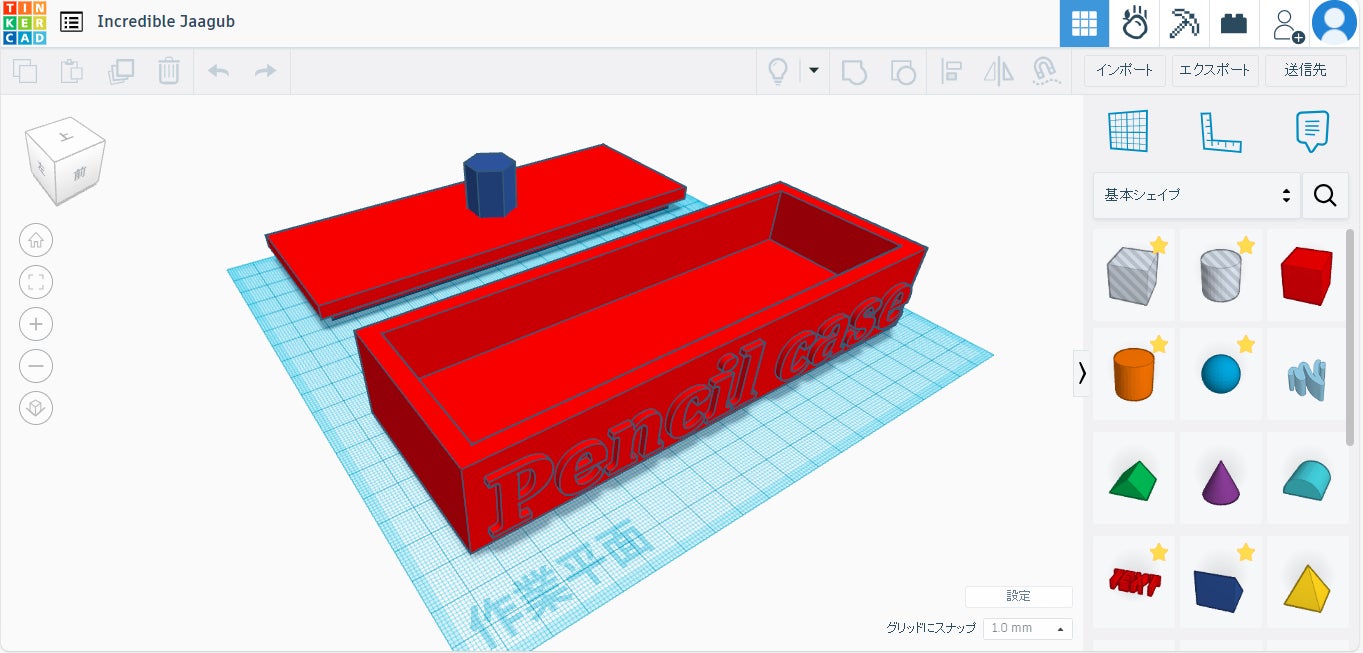The width and height of the screenshot is (1363, 653).
Task: Select the red Text shape
Action: pyautogui.click(x=1133, y=582)
